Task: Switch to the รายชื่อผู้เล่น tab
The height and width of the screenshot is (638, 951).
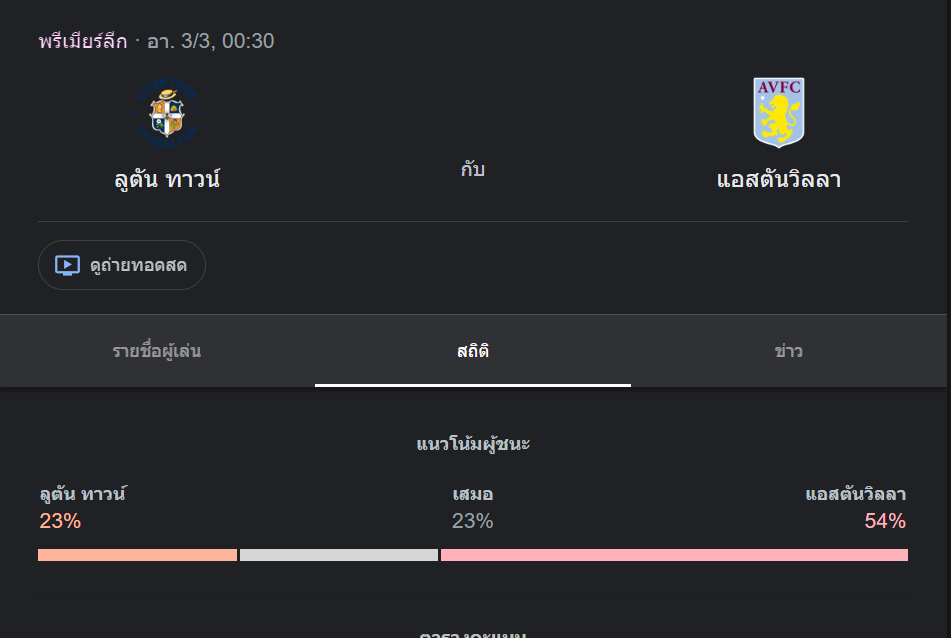Action: click(157, 351)
